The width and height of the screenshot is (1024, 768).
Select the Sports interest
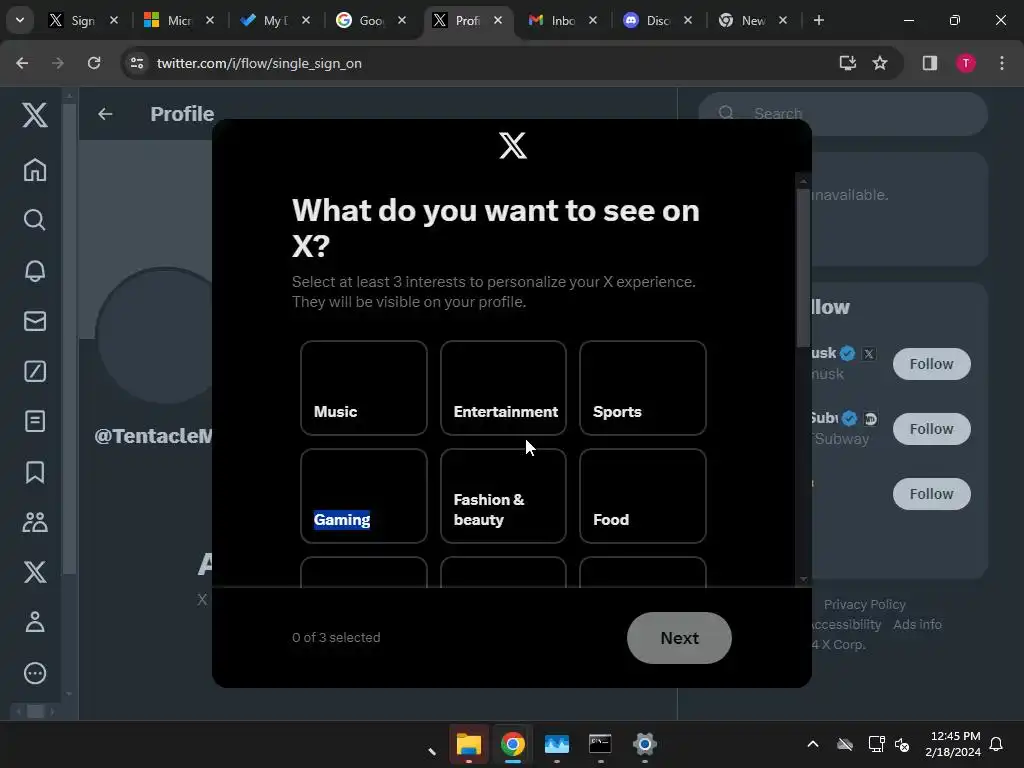pos(643,388)
